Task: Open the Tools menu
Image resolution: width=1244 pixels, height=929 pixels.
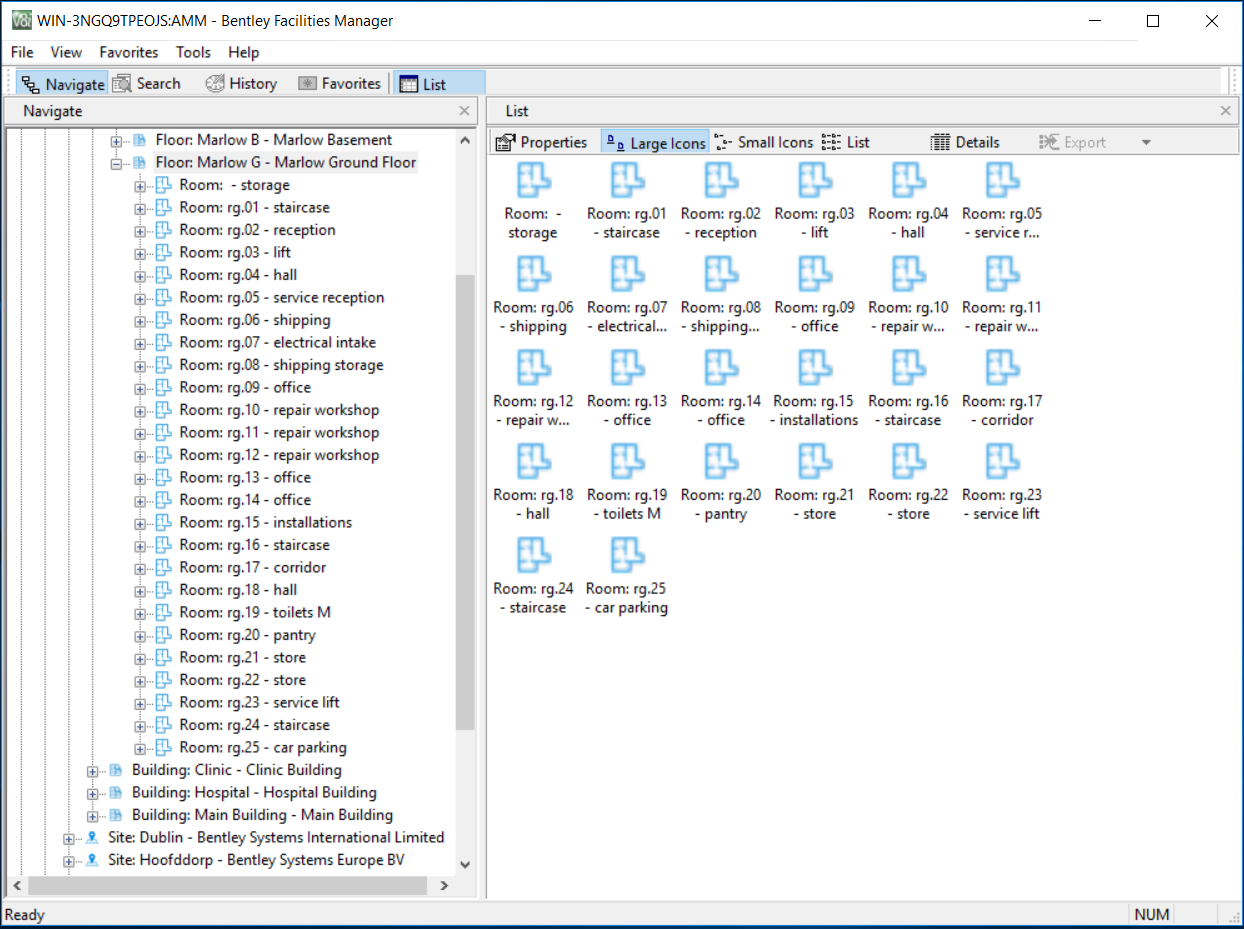Action: click(193, 52)
